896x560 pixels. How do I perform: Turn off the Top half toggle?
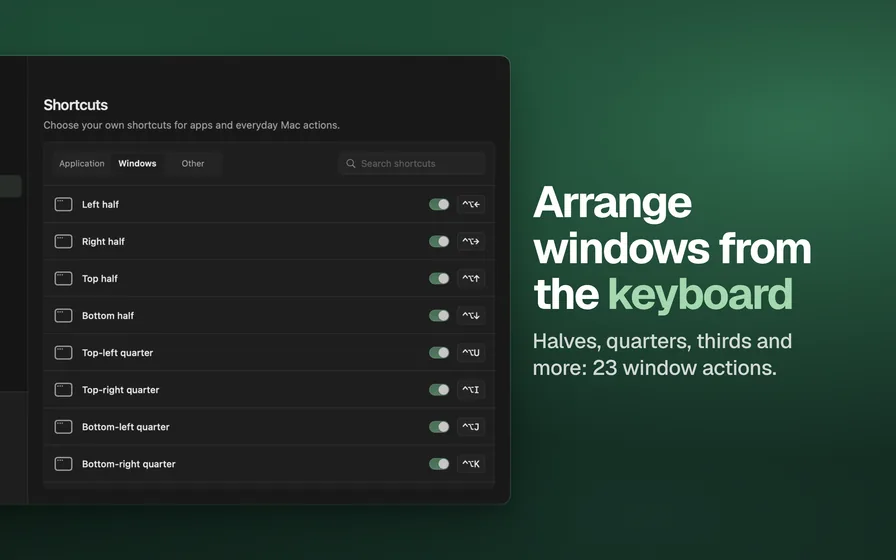coord(439,279)
